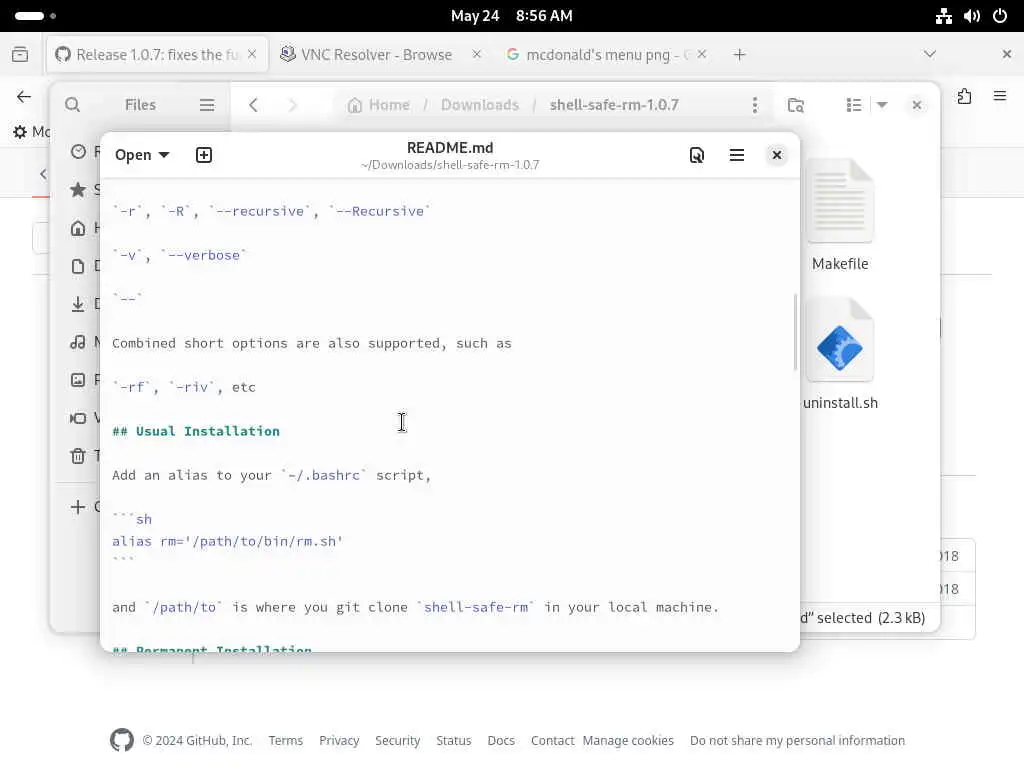Go back in the Files window
Viewport: 1024px width, 768px height.
[253, 105]
